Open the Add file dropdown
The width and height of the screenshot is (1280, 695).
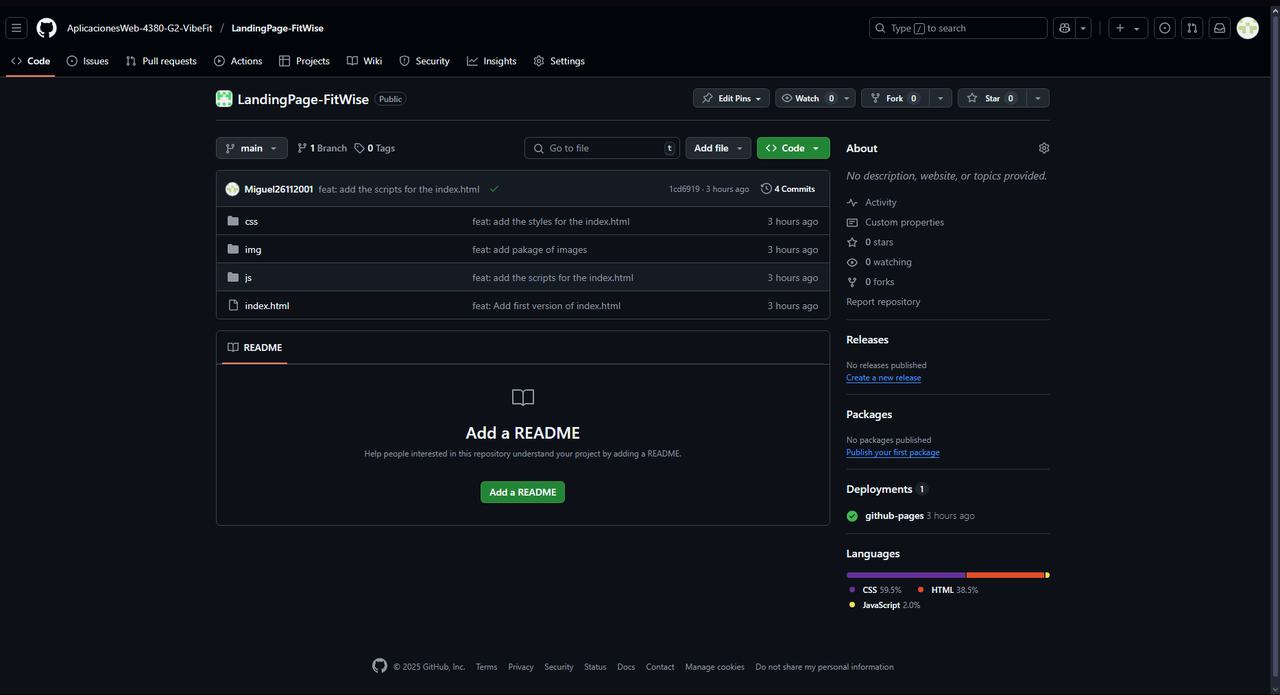pyautogui.click(x=718, y=148)
